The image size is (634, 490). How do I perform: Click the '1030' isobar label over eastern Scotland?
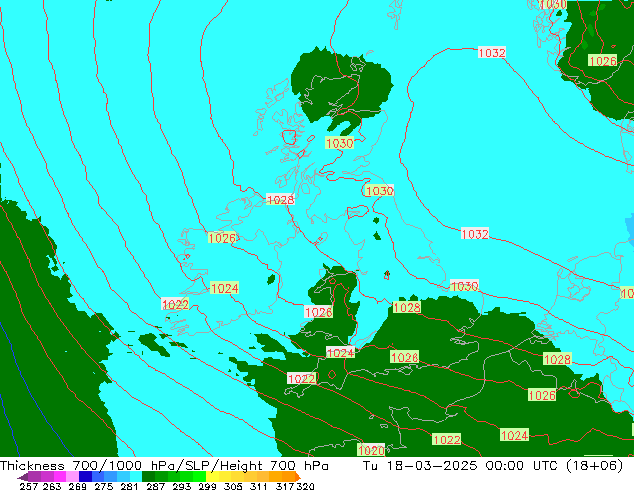pyautogui.click(x=339, y=143)
